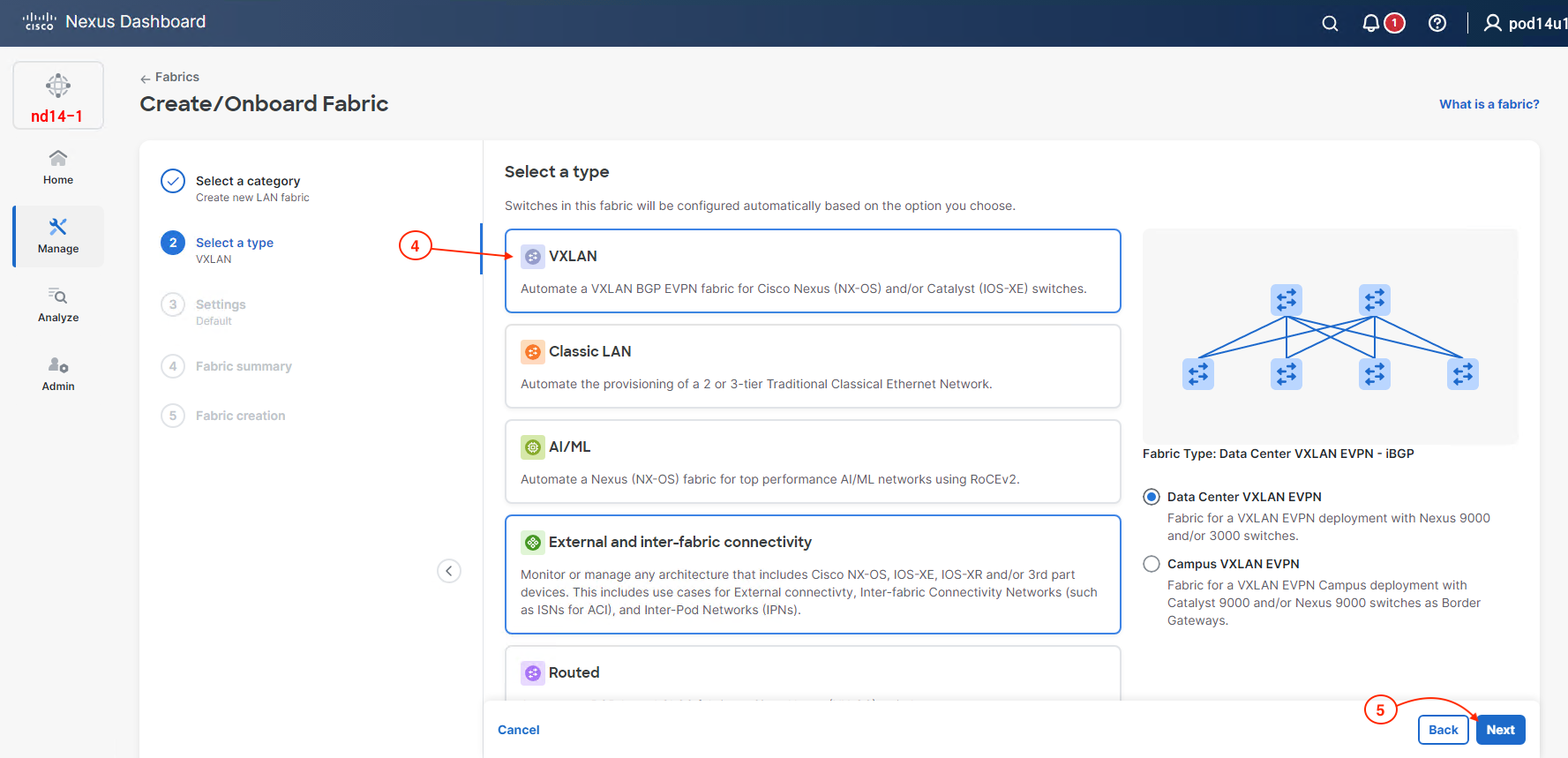Viewport: 1568px width, 758px height.
Task: Open the help question mark icon
Action: 1437,24
